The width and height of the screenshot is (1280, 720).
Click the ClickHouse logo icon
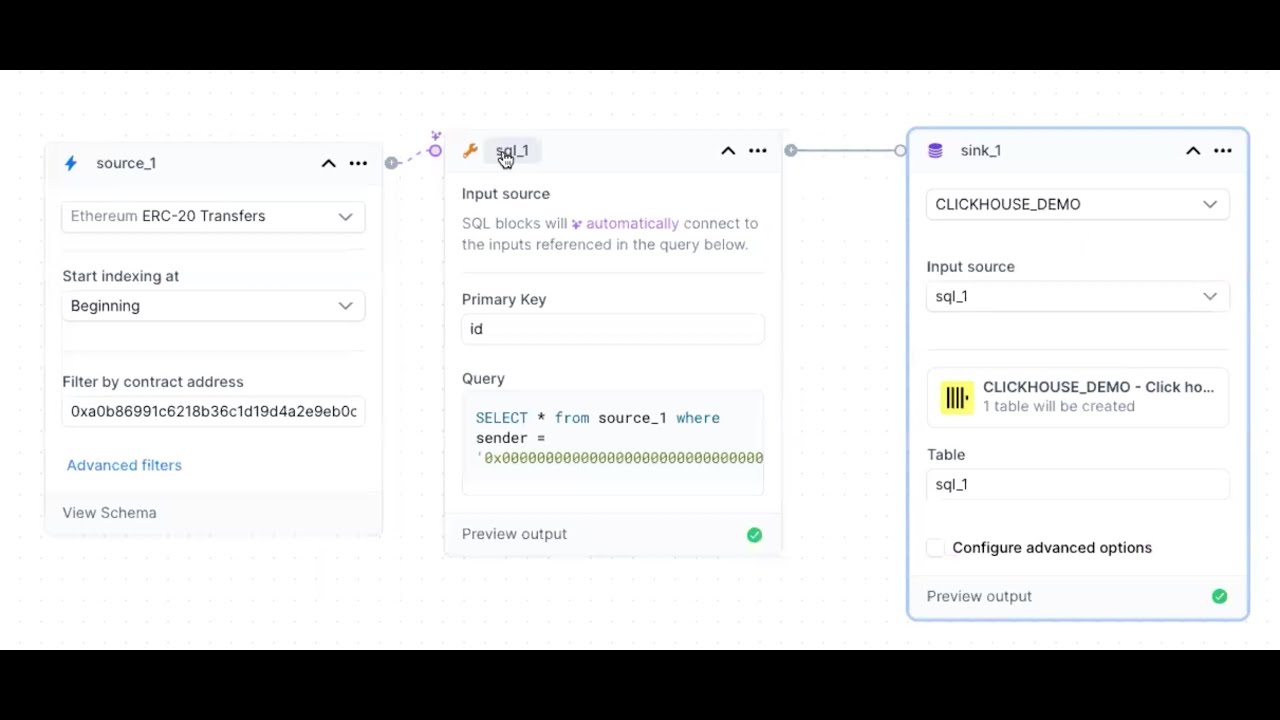pos(957,397)
